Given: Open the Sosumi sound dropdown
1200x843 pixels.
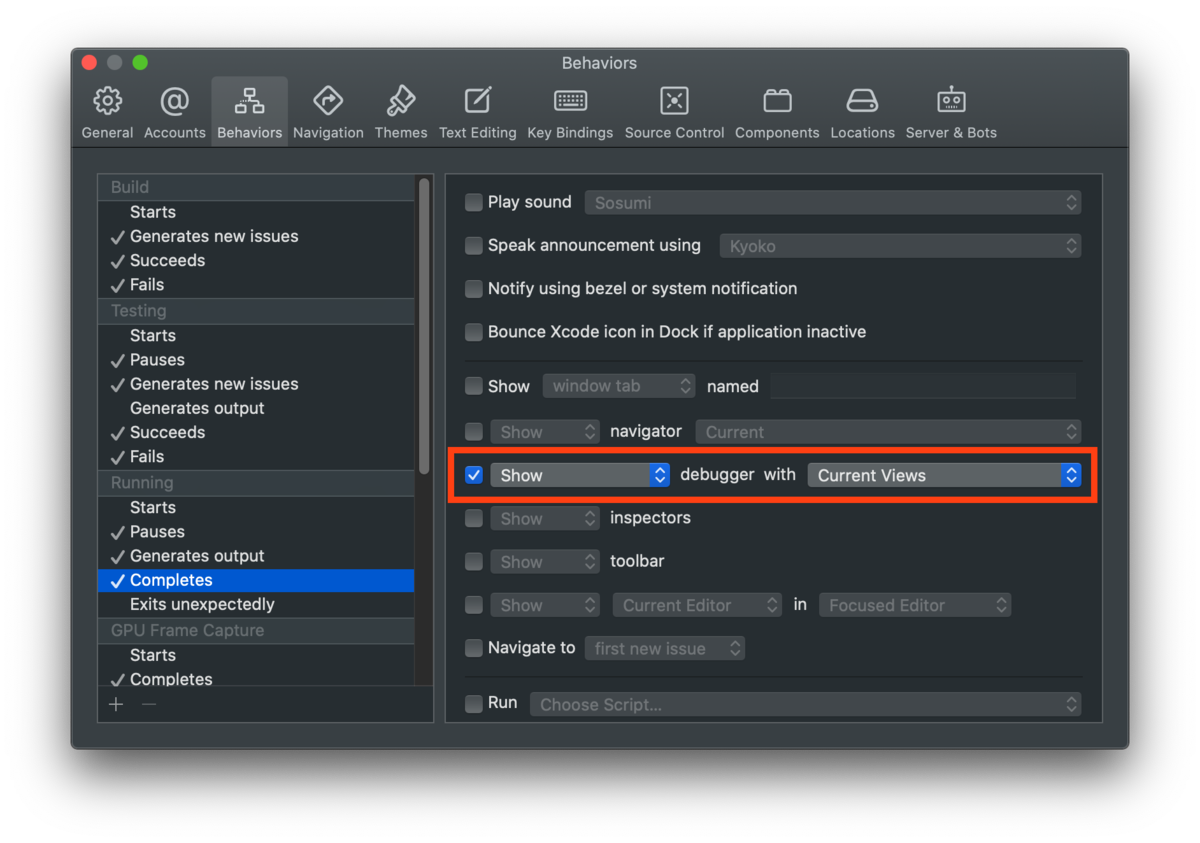Looking at the screenshot, I should click(x=833, y=202).
